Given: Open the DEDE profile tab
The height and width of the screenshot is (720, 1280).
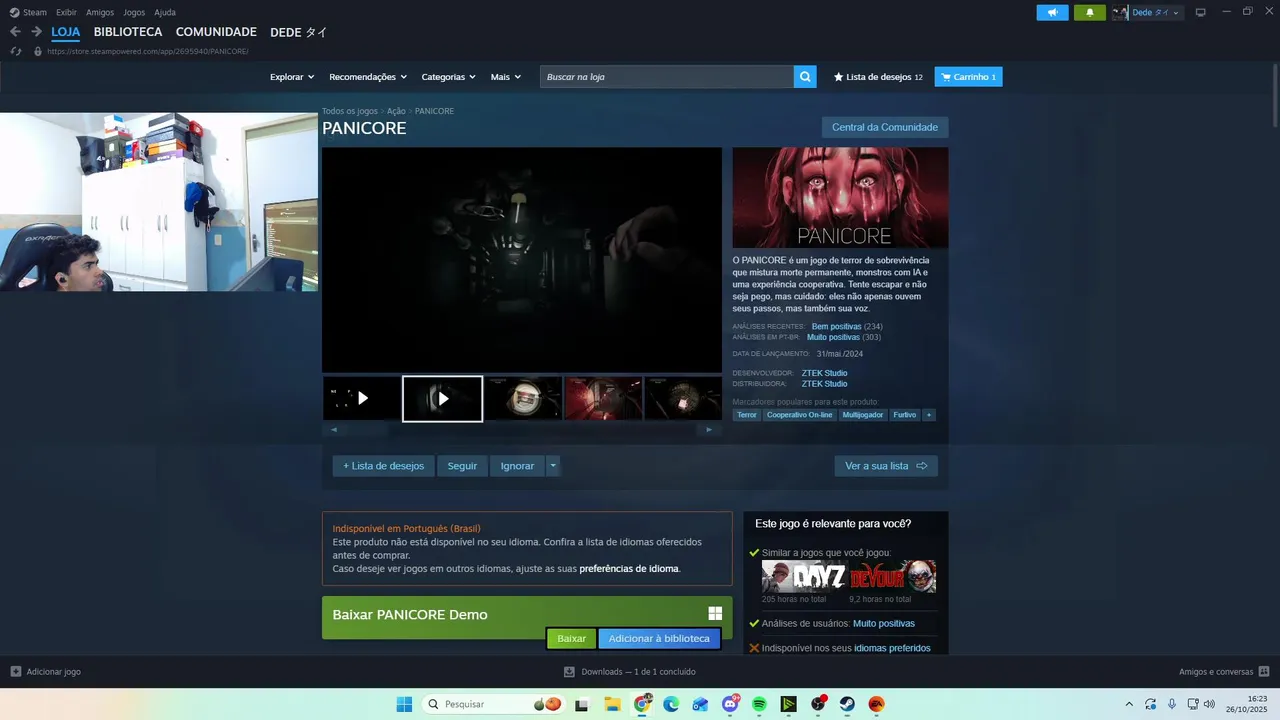Looking at the screenshot, I should [x=298, y=32].
